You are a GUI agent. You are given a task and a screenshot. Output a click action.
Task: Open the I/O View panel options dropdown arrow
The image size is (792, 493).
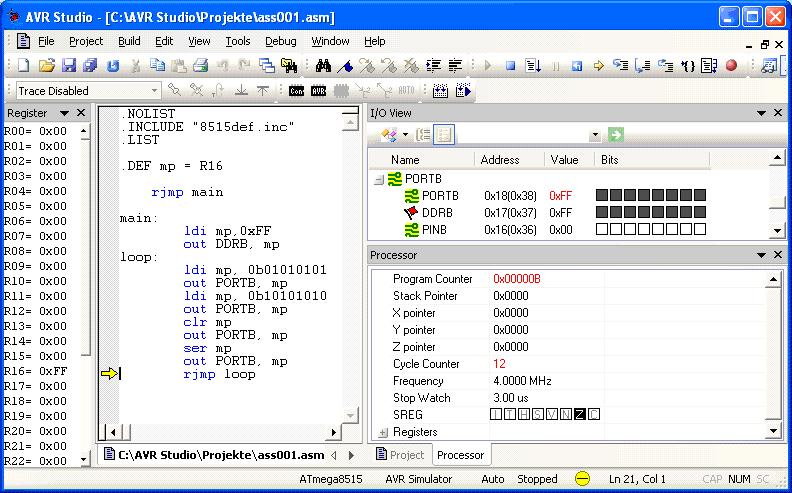[x=761, y=113]
